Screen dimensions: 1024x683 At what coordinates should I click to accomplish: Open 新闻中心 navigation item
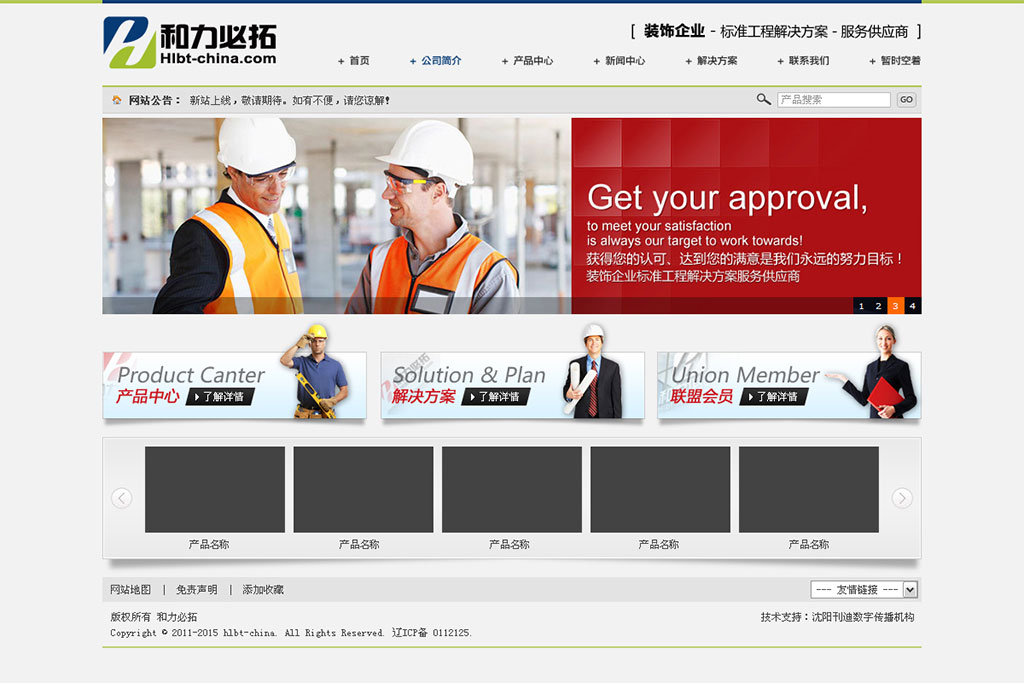[x=624, y=61]
